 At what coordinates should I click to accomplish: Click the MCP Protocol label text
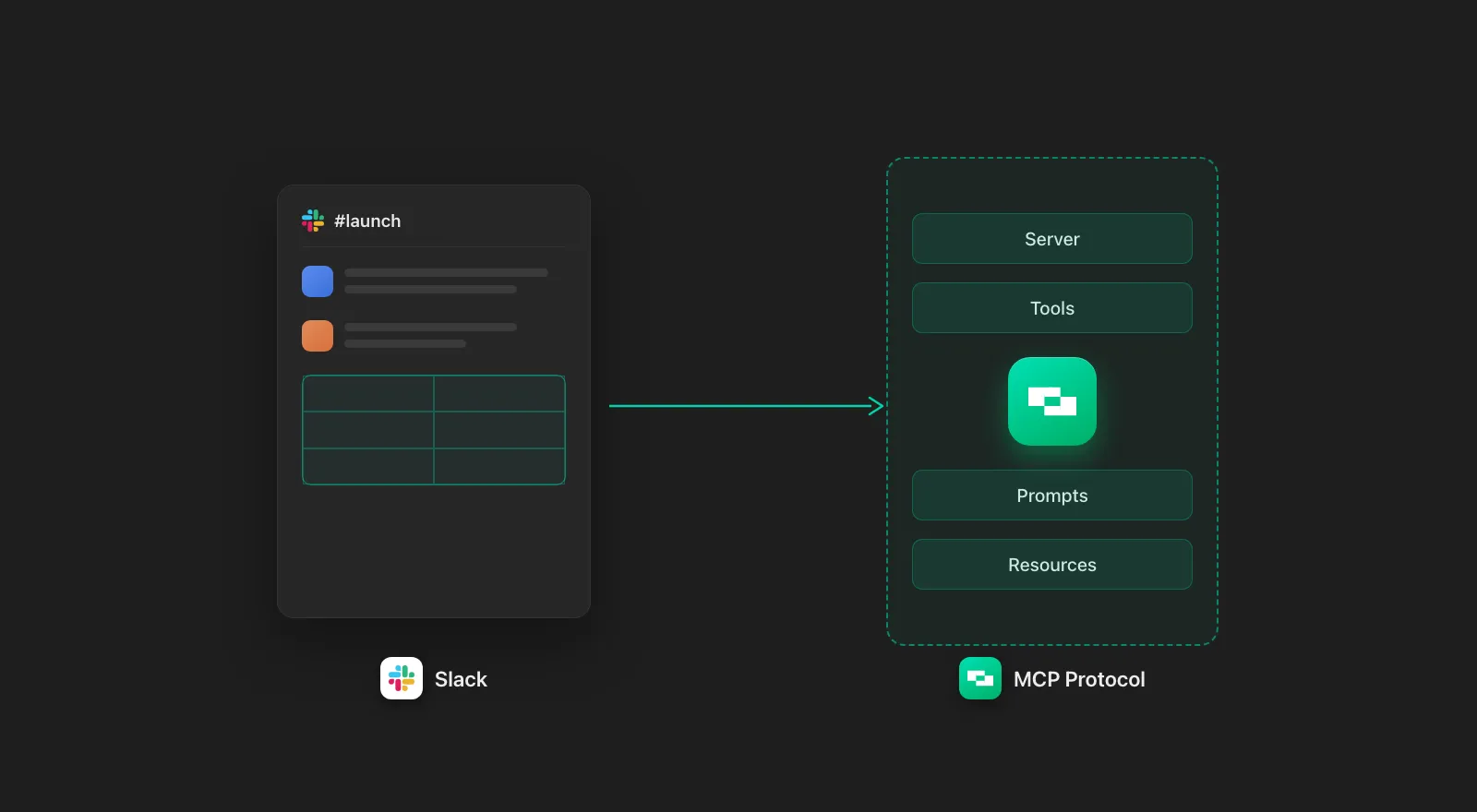tap(1079, 679)
